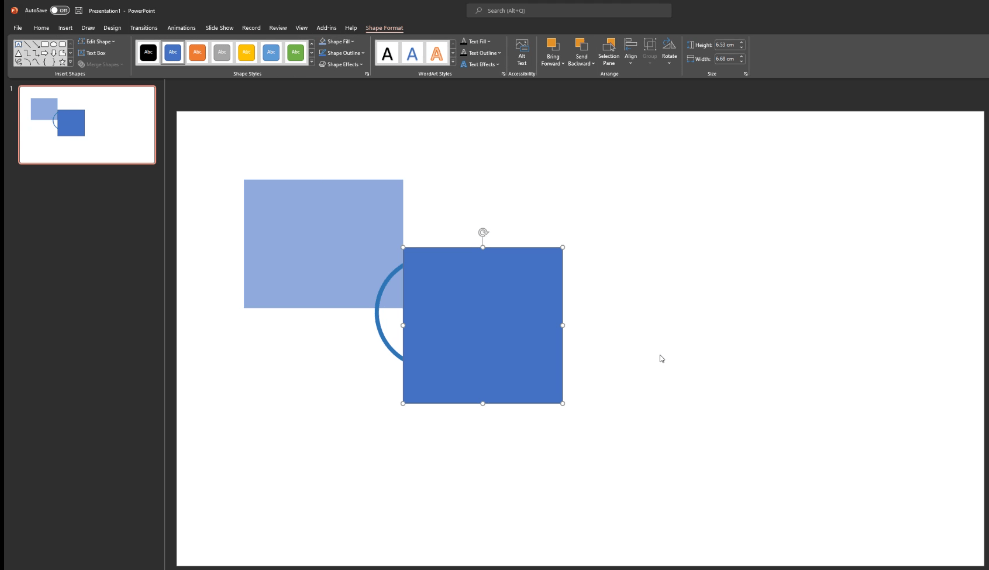Click the selected dark blue square
Image resolution: width=989 pixels, height=570 pixels.
[x=483, y=325]
